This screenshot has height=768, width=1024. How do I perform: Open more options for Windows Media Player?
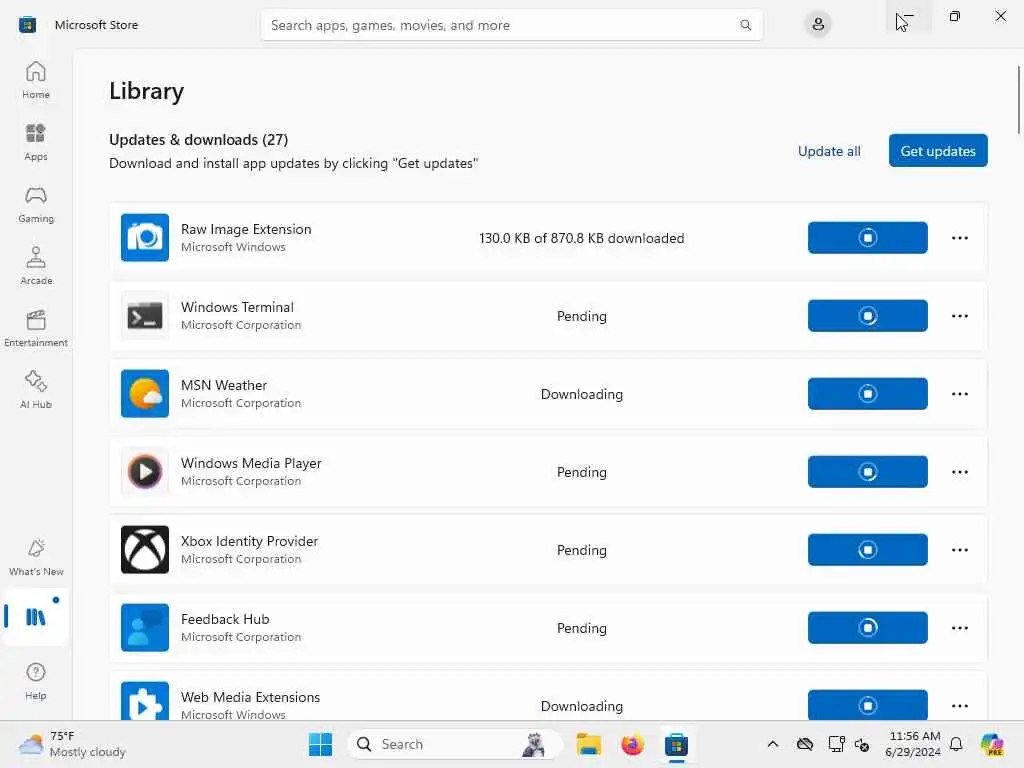coord(959,472)
